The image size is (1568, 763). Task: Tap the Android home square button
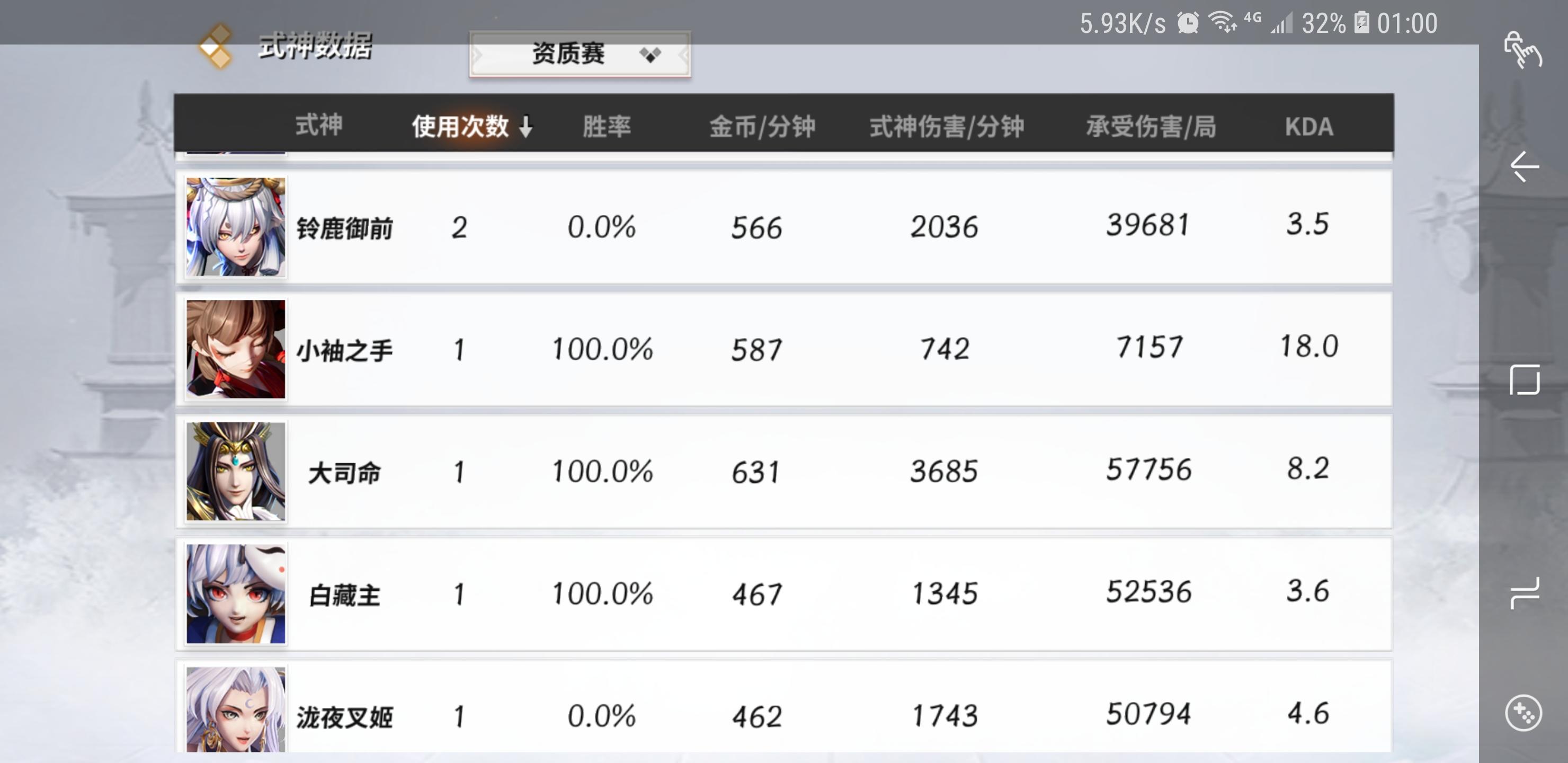tap(1525, 380)
